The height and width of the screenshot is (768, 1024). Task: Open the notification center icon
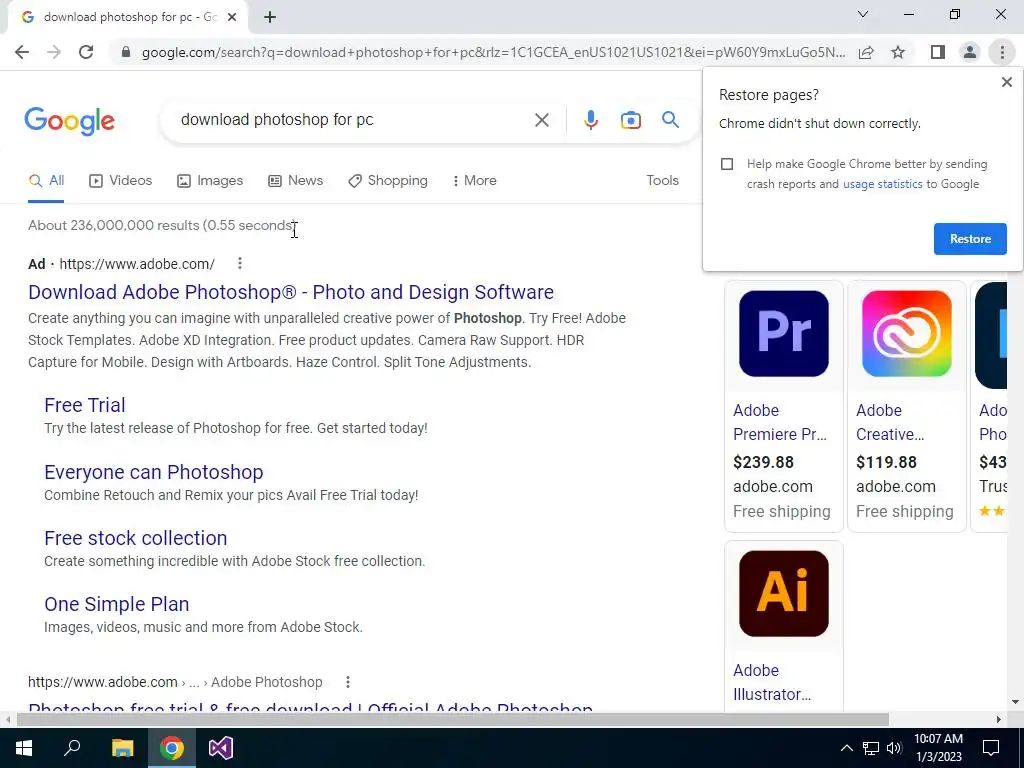tap(991, 748)
